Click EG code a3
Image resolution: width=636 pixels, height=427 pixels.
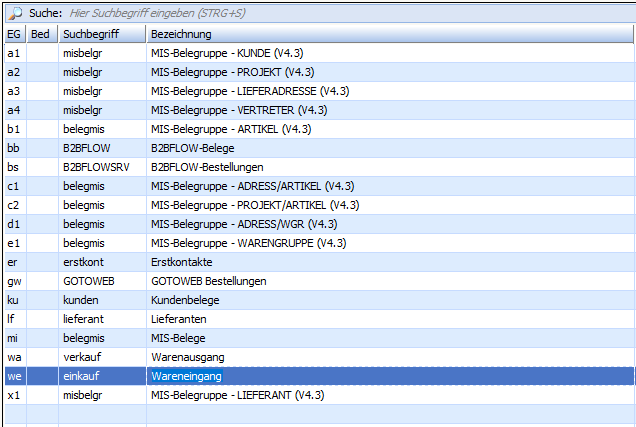click(13, 91)
